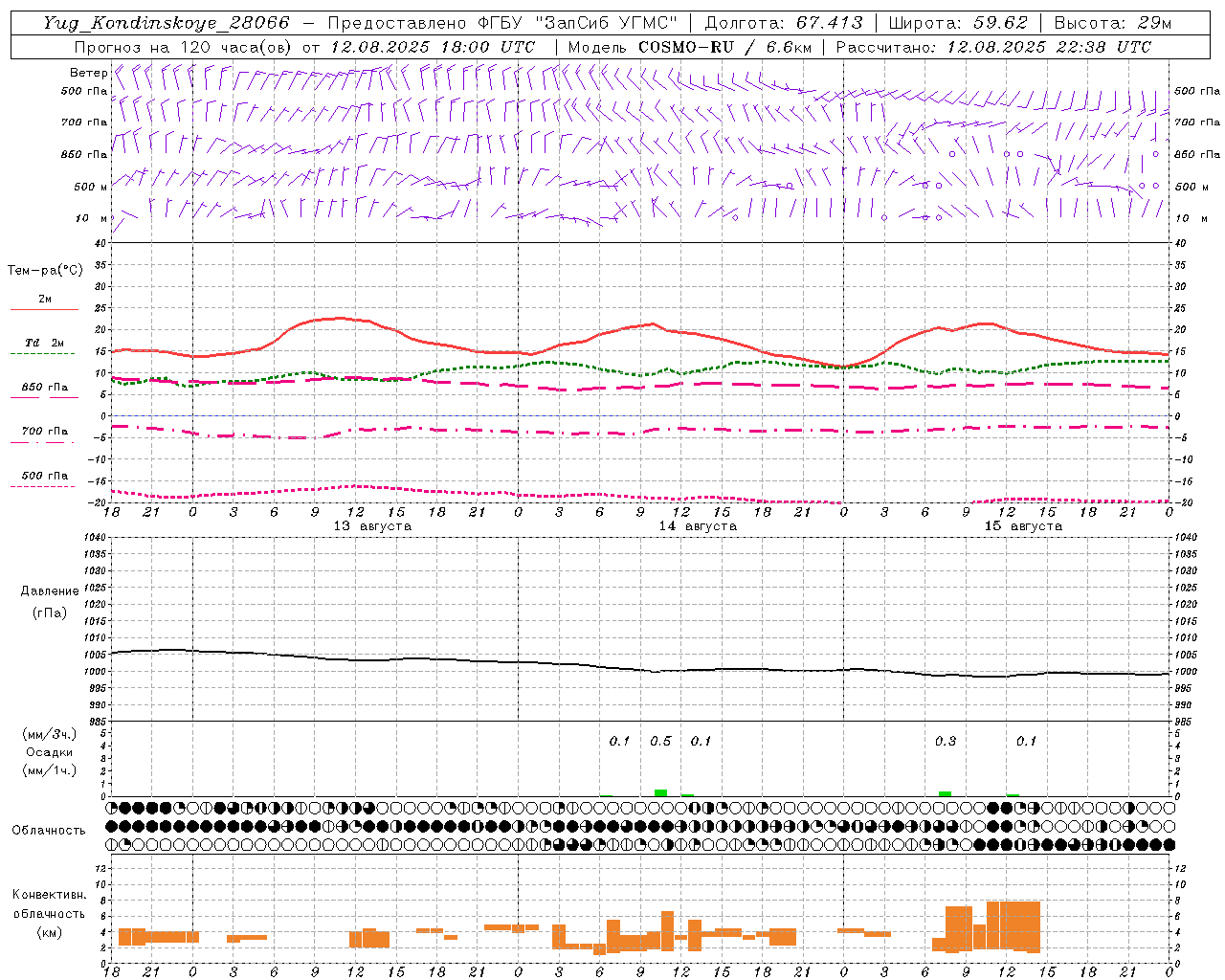Click the 500 гПа temperature legend label
This screenshot has height=980, width=1225.
point(45,476)
